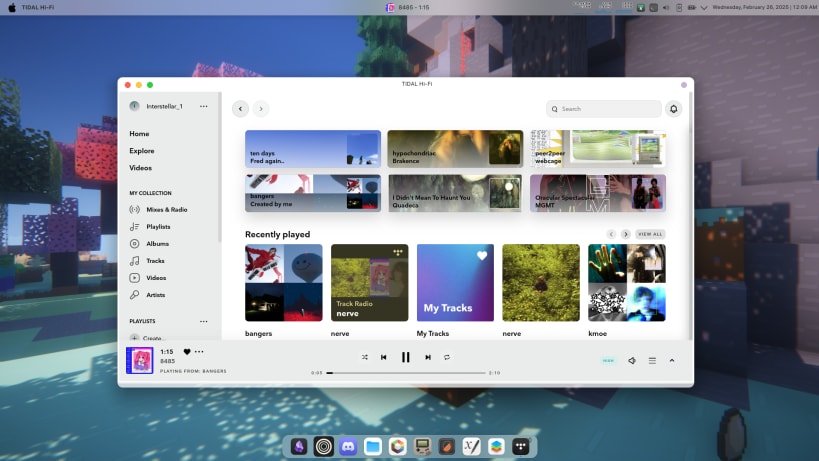This screenshot has width=819, height=461.
Task: Open the concentric circles dock app
Action: [323, 446]
